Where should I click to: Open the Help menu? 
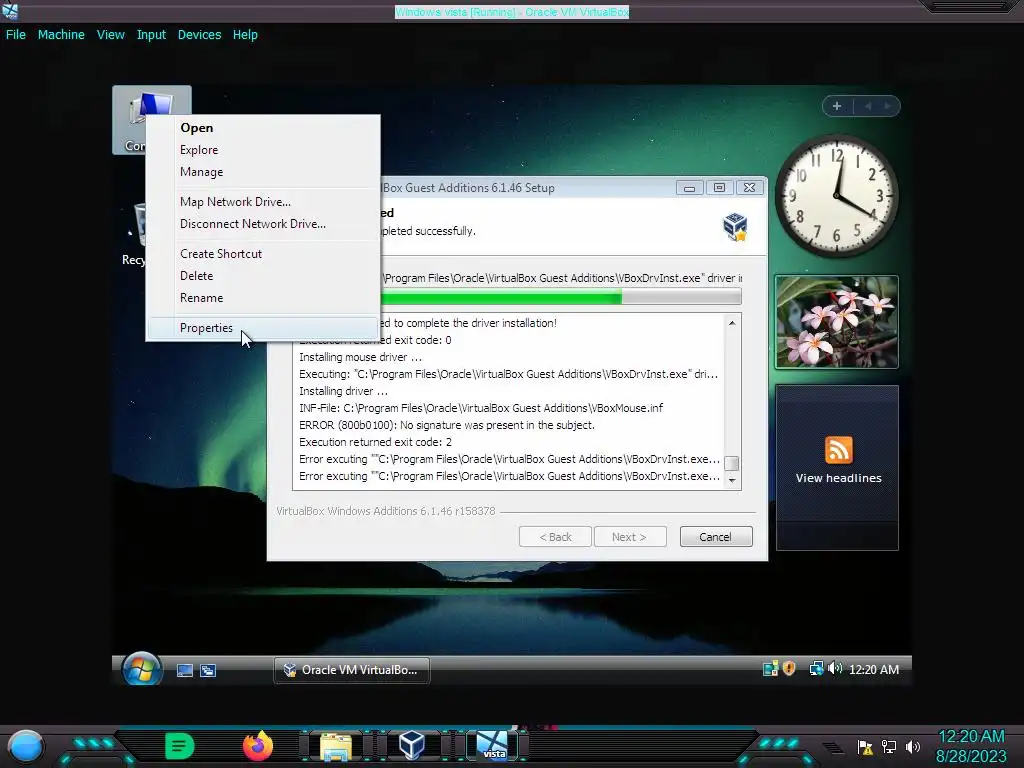point(245,35)
